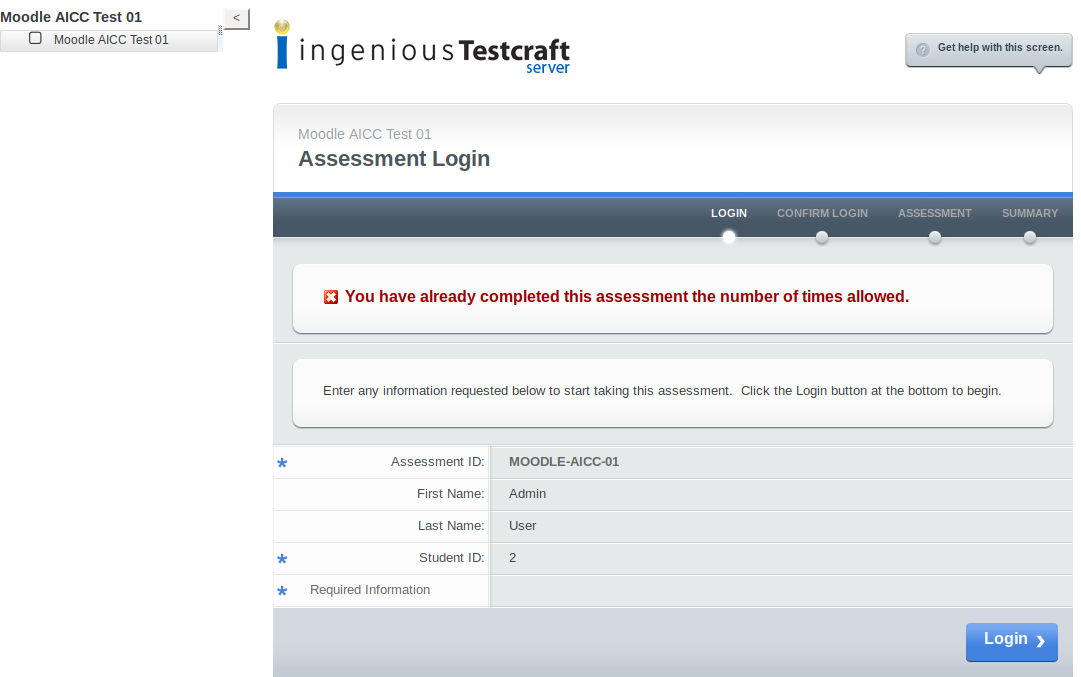
Task: Click the Last Name value User
Action: click(523, 525)
